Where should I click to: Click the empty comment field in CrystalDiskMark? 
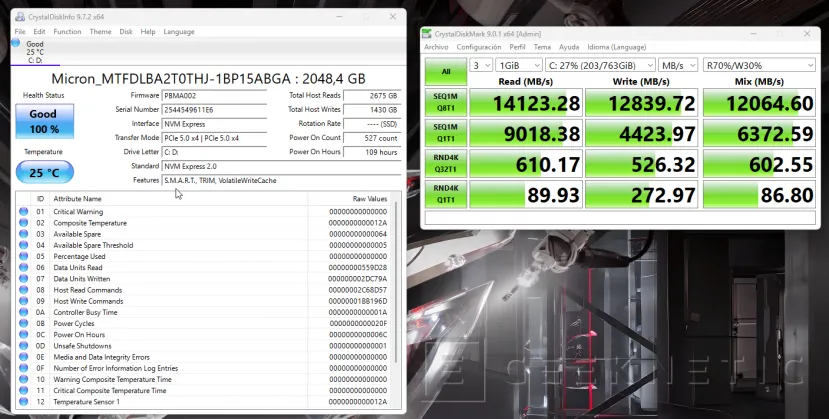620,218
